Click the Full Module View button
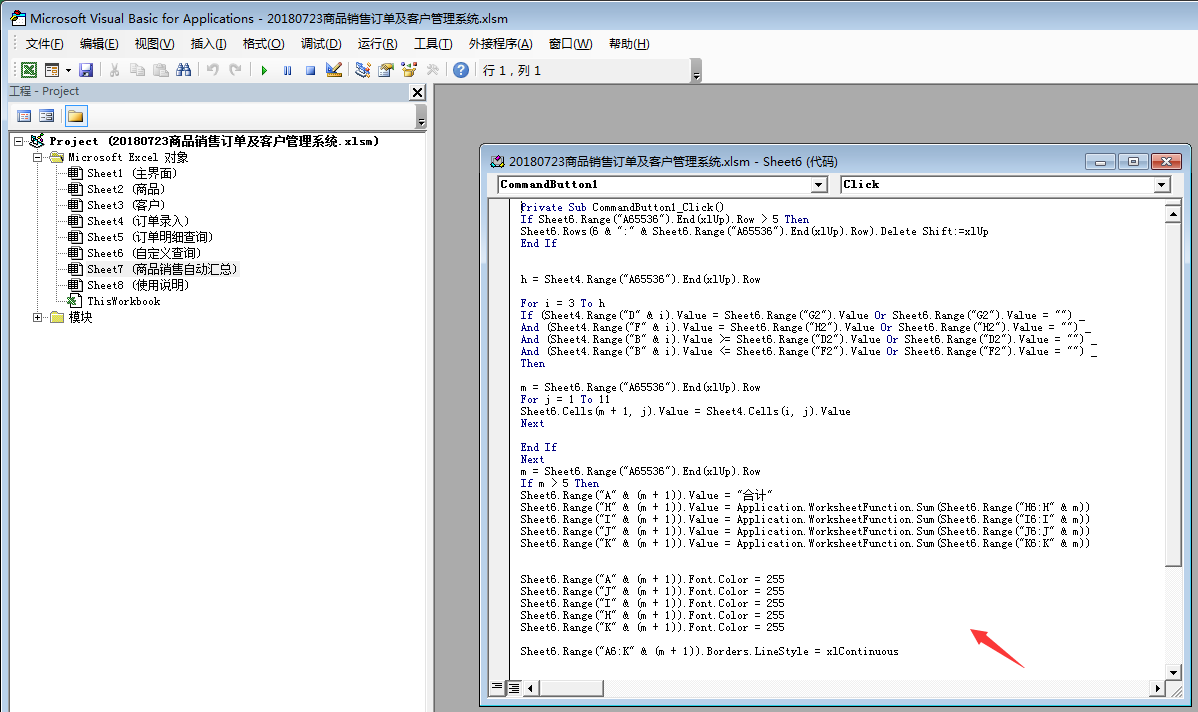This screenshot has width=1198, height=712. pyautogui.click(x=513, y=688)
